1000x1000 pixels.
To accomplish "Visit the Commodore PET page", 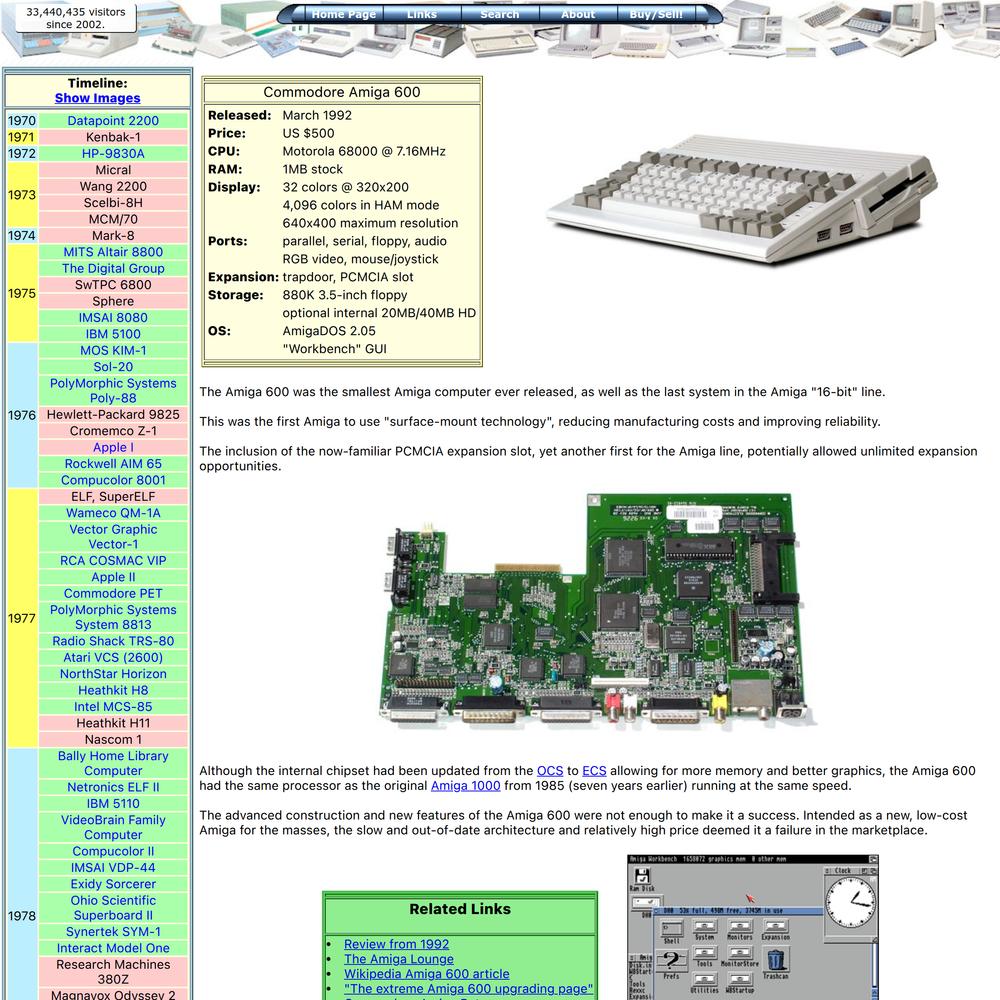I will click(113, 594).
